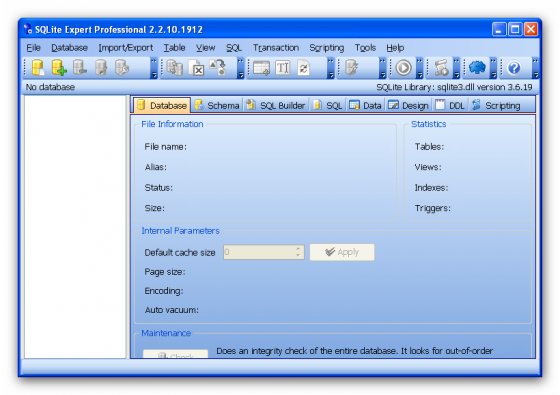Expand the first toolbar group overflow arrow
The width and height of the screenshot is (560, 395).
coord(154,68)
